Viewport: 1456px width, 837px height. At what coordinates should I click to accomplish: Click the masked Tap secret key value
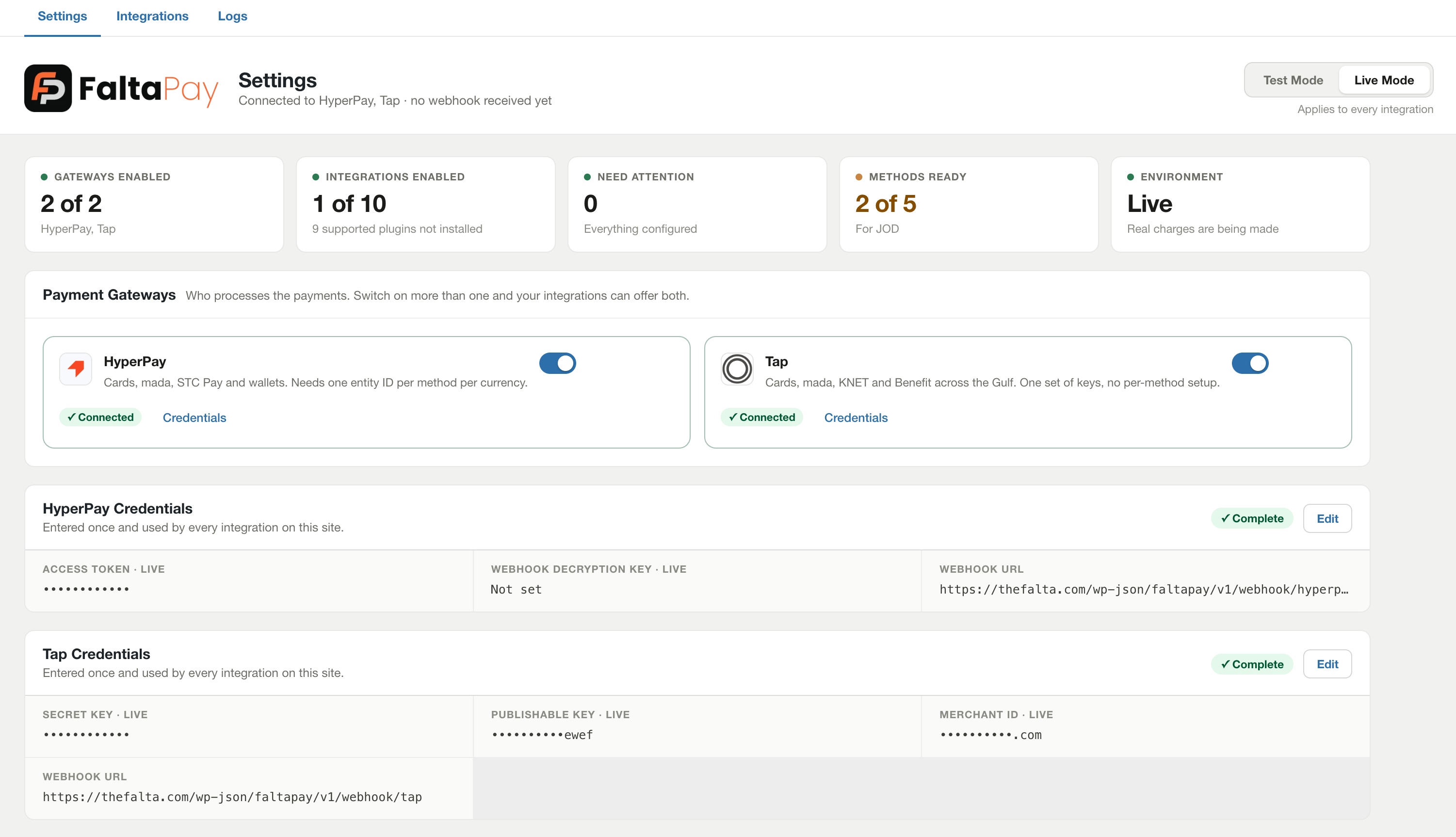pos(86,735)
